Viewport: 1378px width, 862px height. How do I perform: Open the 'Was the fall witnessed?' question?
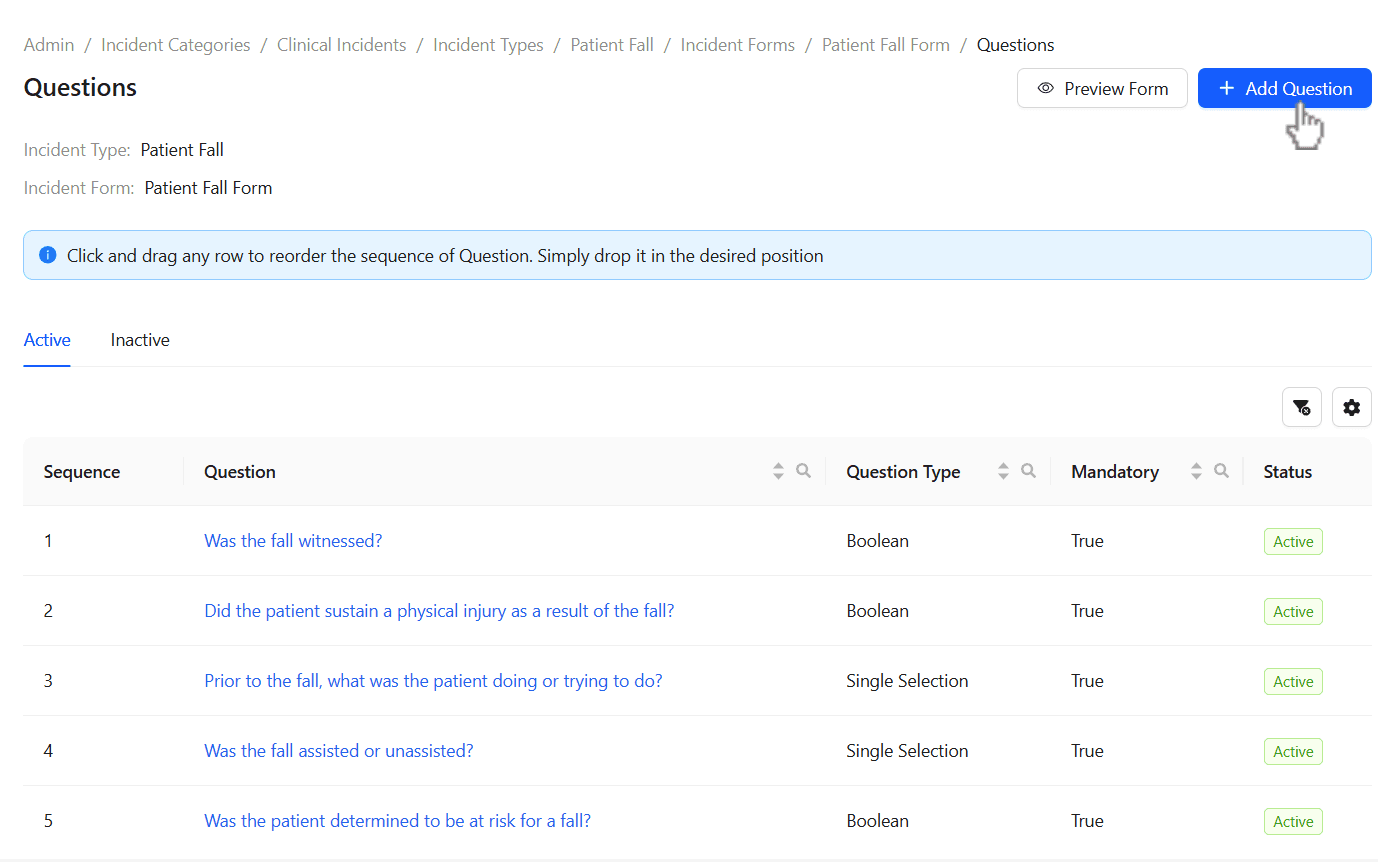293,540
